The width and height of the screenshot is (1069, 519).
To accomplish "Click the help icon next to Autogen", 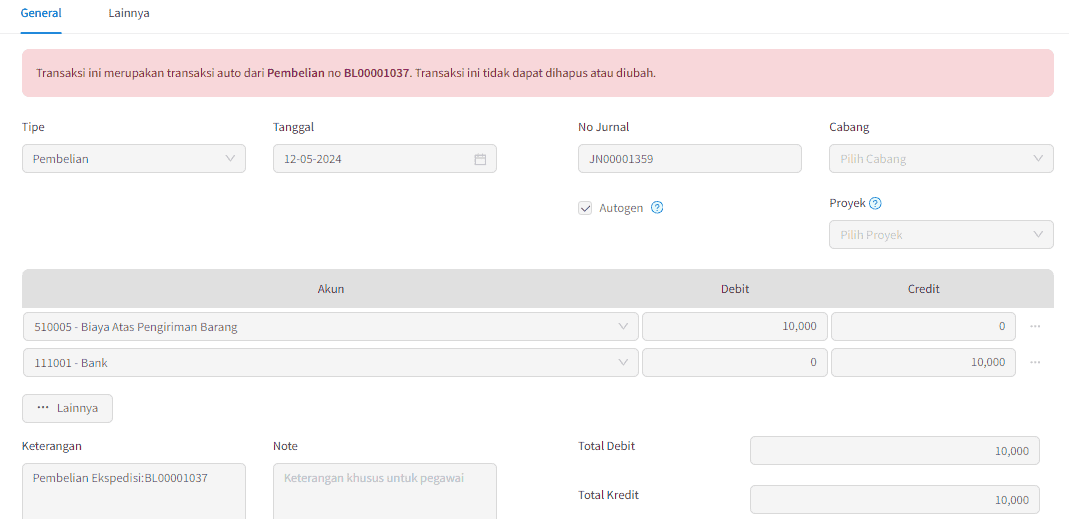I will click(x=657, y=208).
